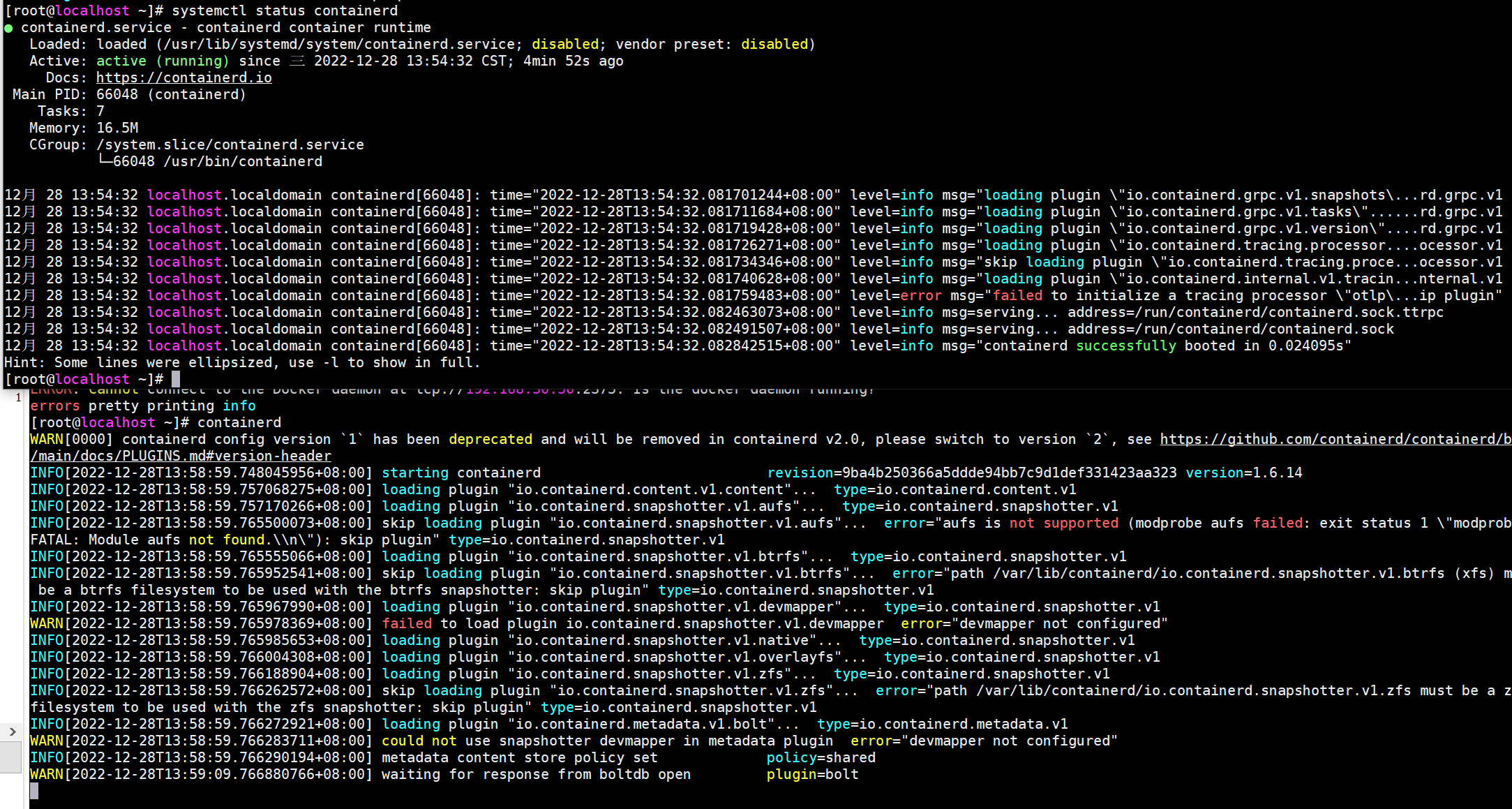Click the 'version=1.6.14' text

(1243, 473)
